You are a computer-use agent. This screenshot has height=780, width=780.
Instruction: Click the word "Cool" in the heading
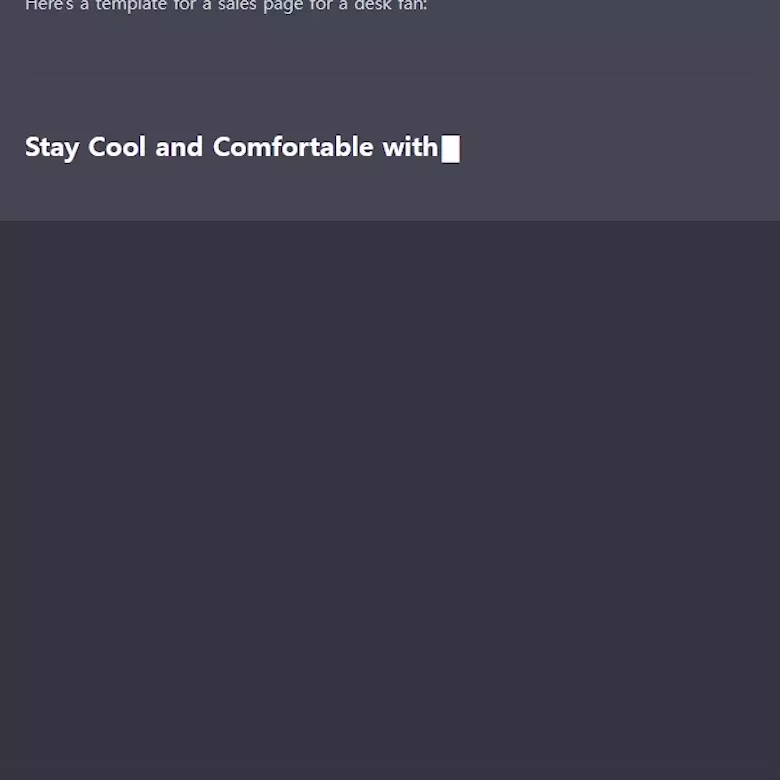[117, 147]
